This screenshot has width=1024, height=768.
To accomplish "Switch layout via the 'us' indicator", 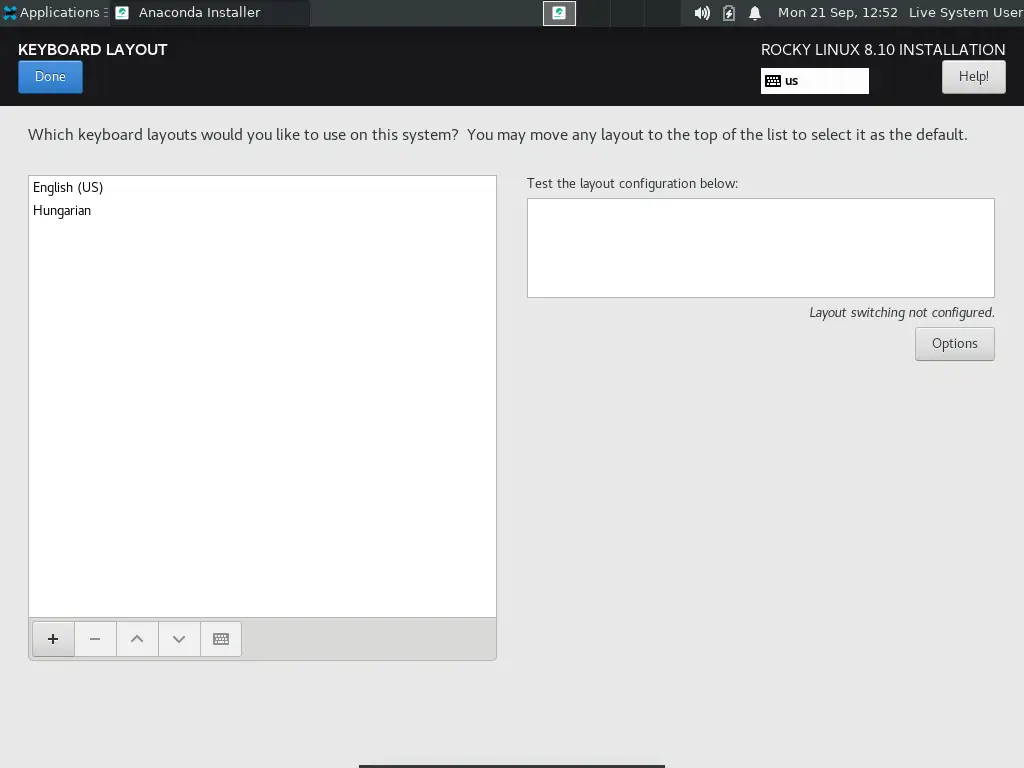I will [814, 81].
